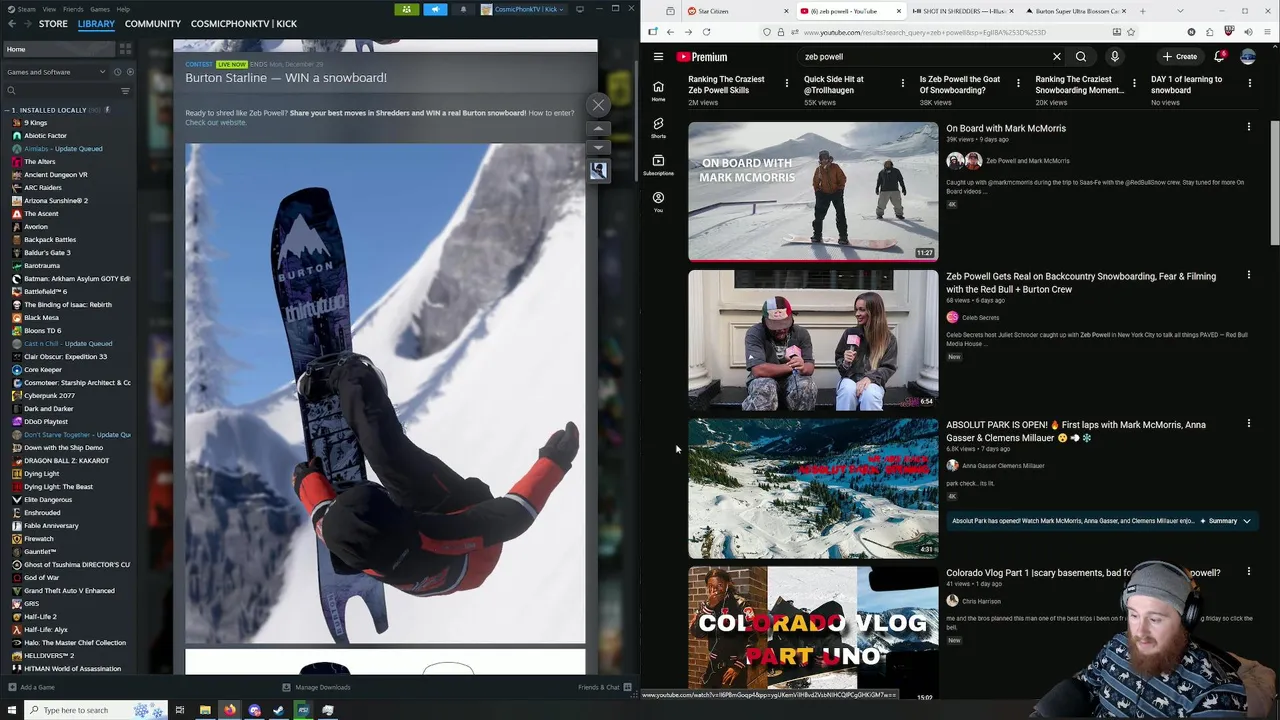The width and height of the screenshot is (1280, 720).
Task: Open ABSOLUT PARK IS OPEN video thumbnail
Action: pyautogui.click(x=813, y=488)
